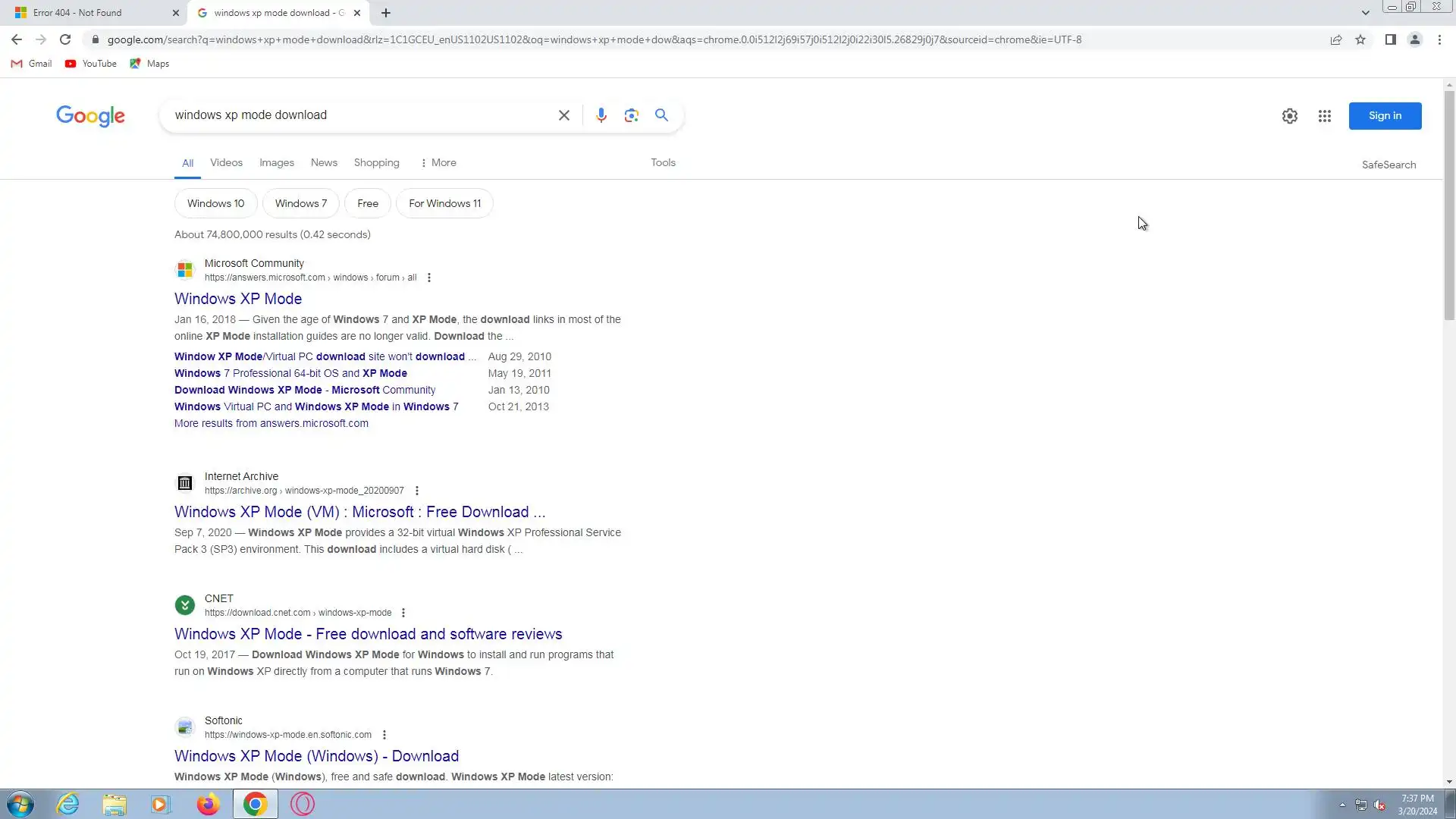Screen dimensions: 1456x819
Task: Bookmark this page with star icon
Action: pos(1360,40)
